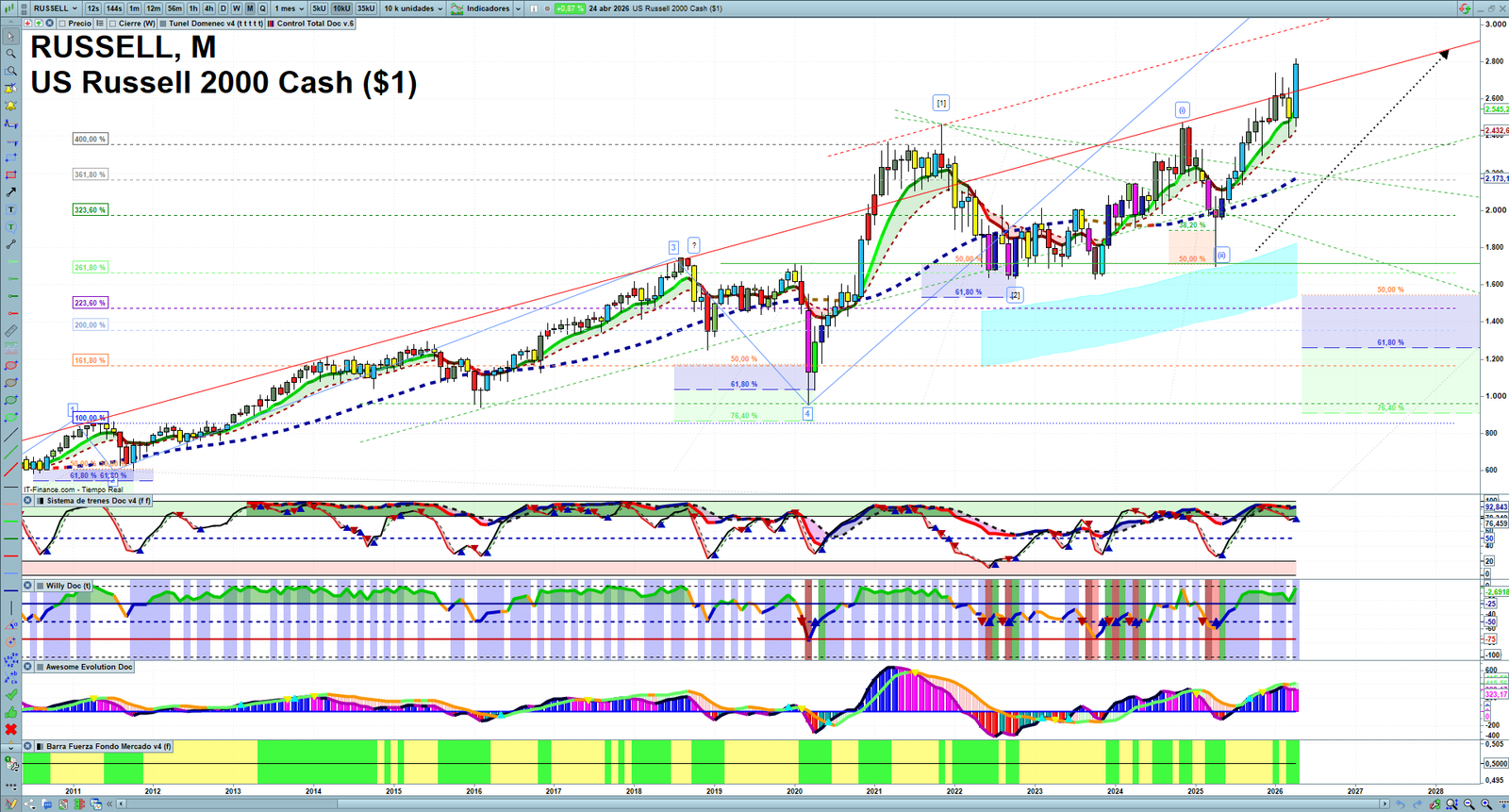This screenshot has width=1509, height=812.
Task: Click the pencil drawing icon at bottom-left
Action: [11, 804]
